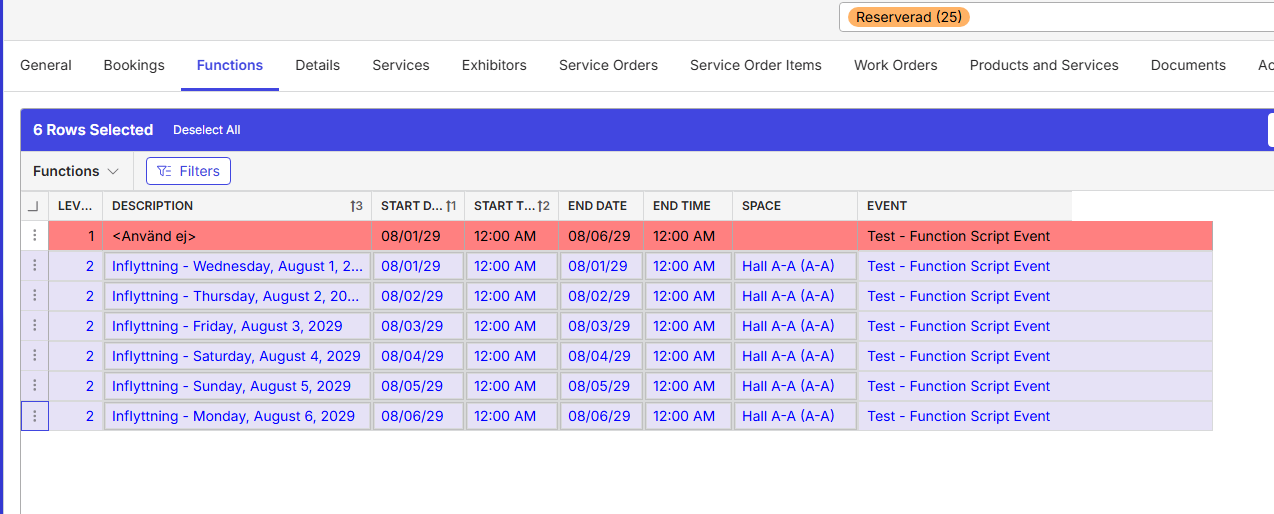Image resolution: width=1274 pixels, height=514 pixels.
Task: Switch to the General tab
Action: pos(46,65)
